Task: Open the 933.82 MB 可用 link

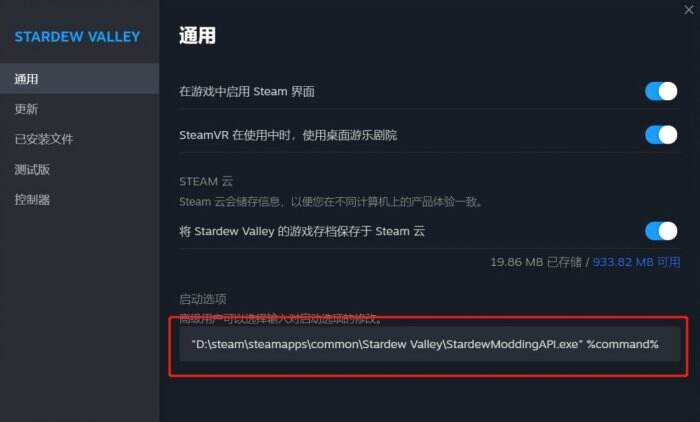Action: pyautogui.click(x=636, y=262)
